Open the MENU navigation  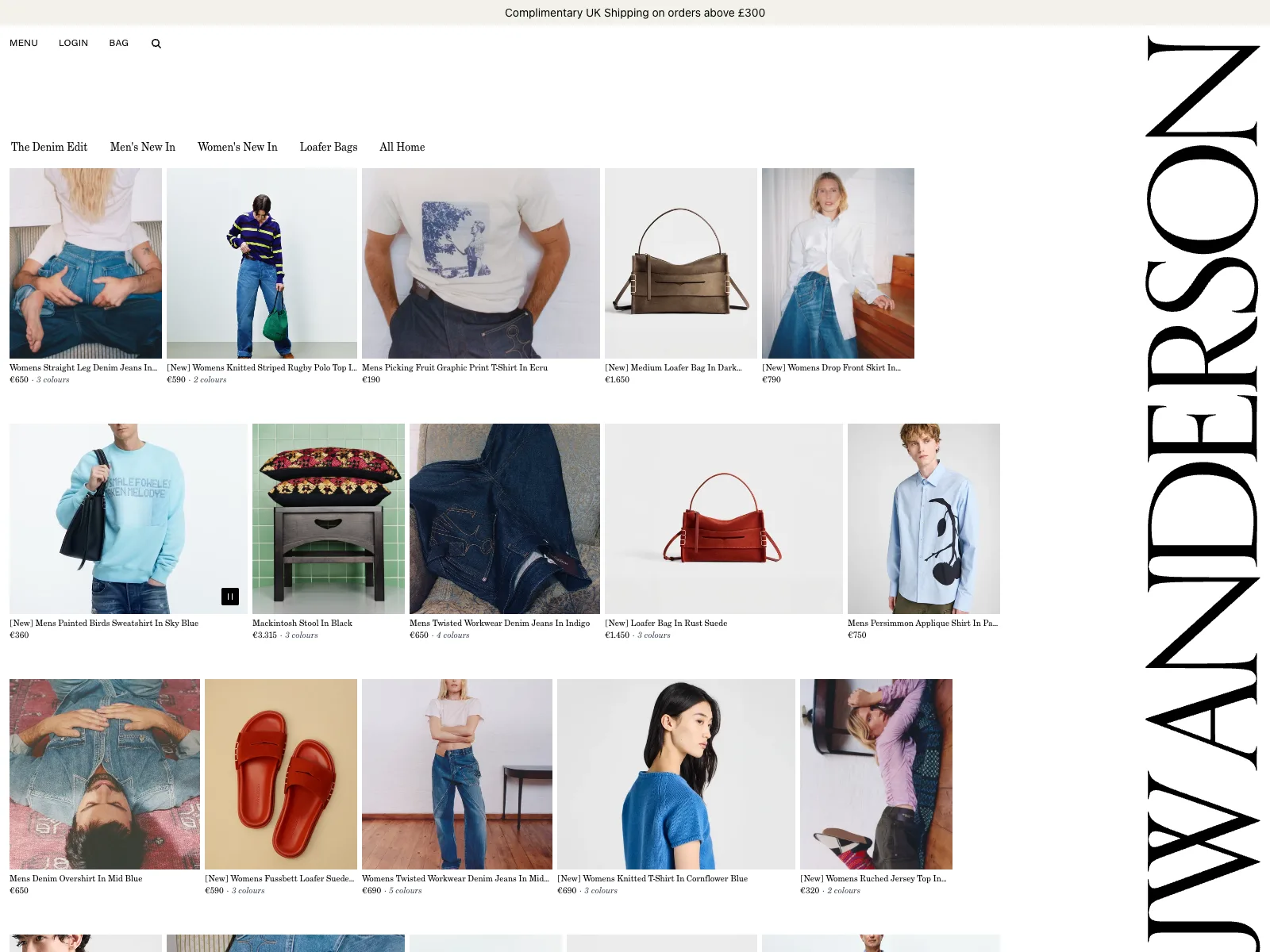click(24, 43)
